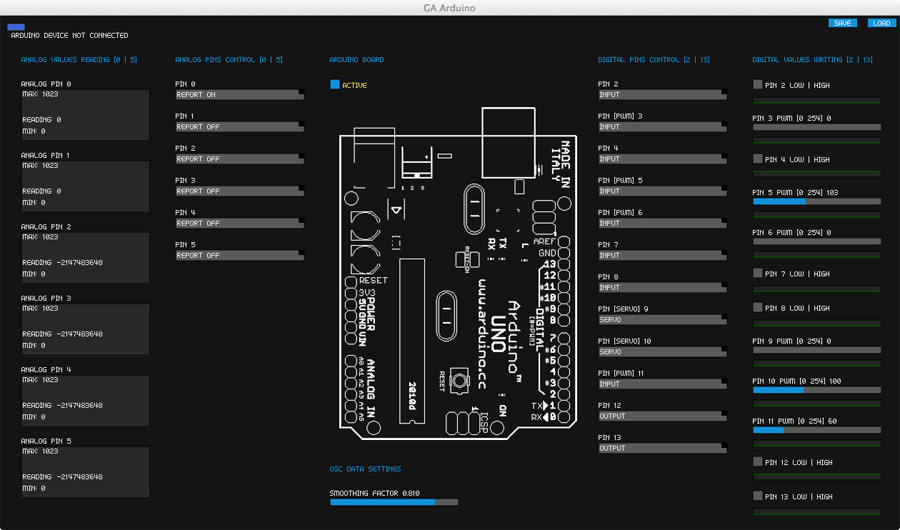The width and height of the screenshot is (900, 530).
Task: Click the blue connection status indicator
Action: [x=16, y=27]
